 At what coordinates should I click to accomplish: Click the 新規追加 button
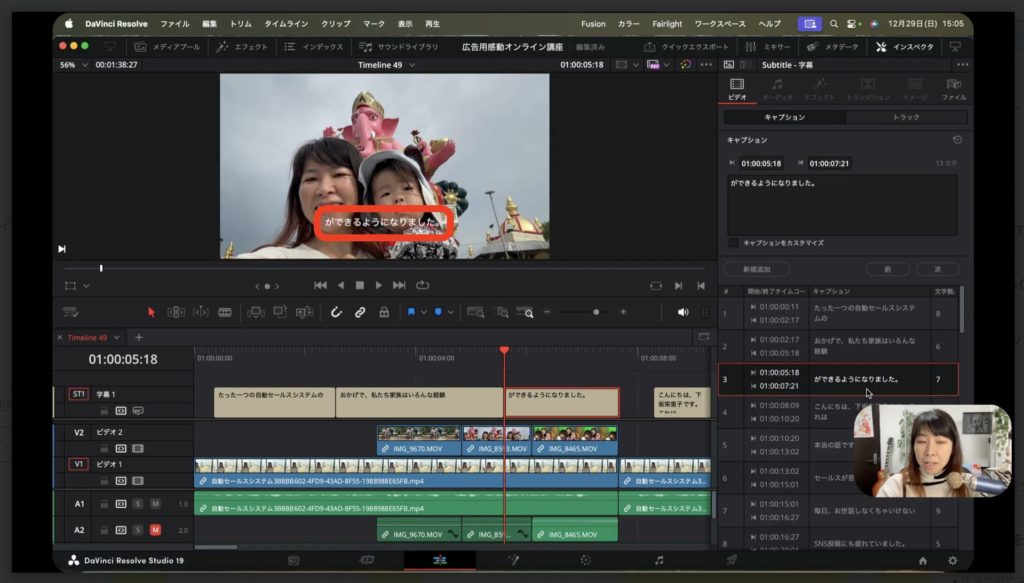pos(757,269)
